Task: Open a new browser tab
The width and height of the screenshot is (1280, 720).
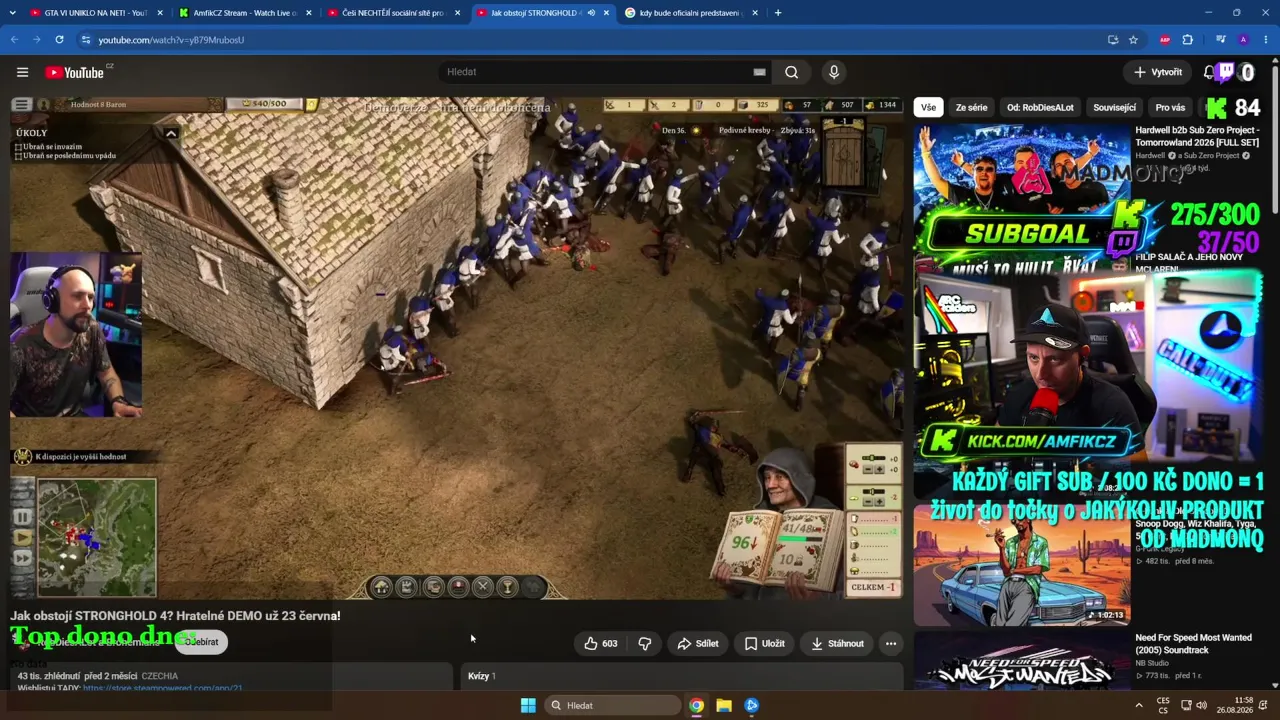Action: point(778,13)
